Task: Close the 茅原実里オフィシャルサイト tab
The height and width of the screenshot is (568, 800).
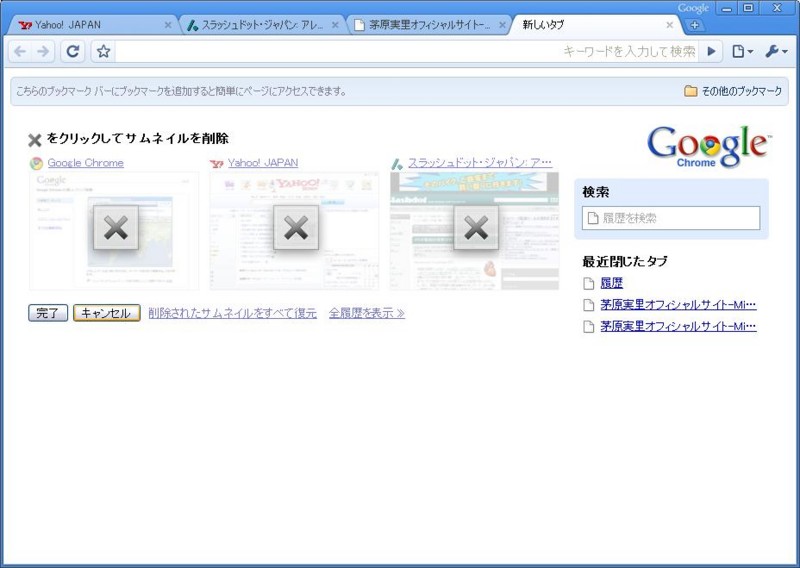Action: (x=502, y=25)
